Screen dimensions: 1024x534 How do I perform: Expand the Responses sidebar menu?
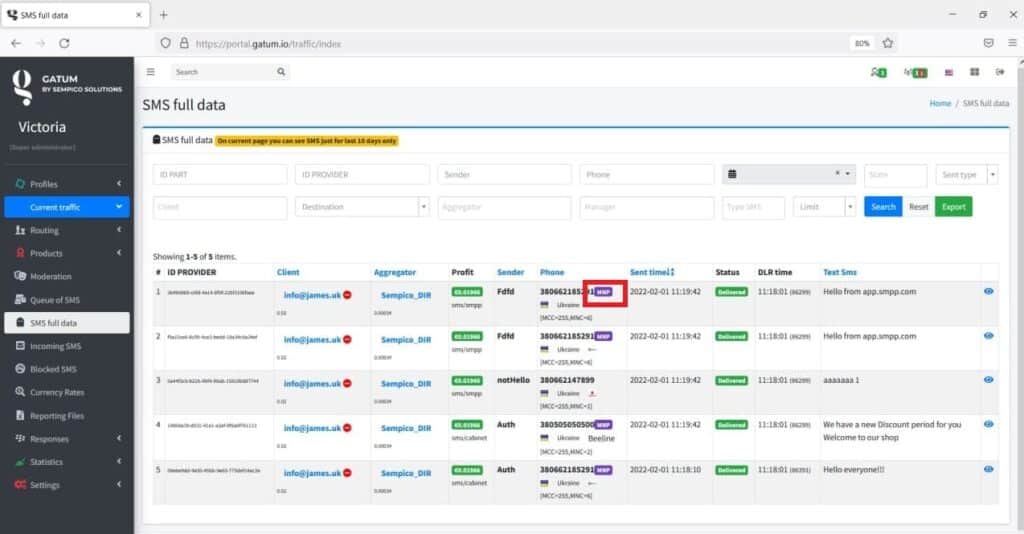click(67, 439)
